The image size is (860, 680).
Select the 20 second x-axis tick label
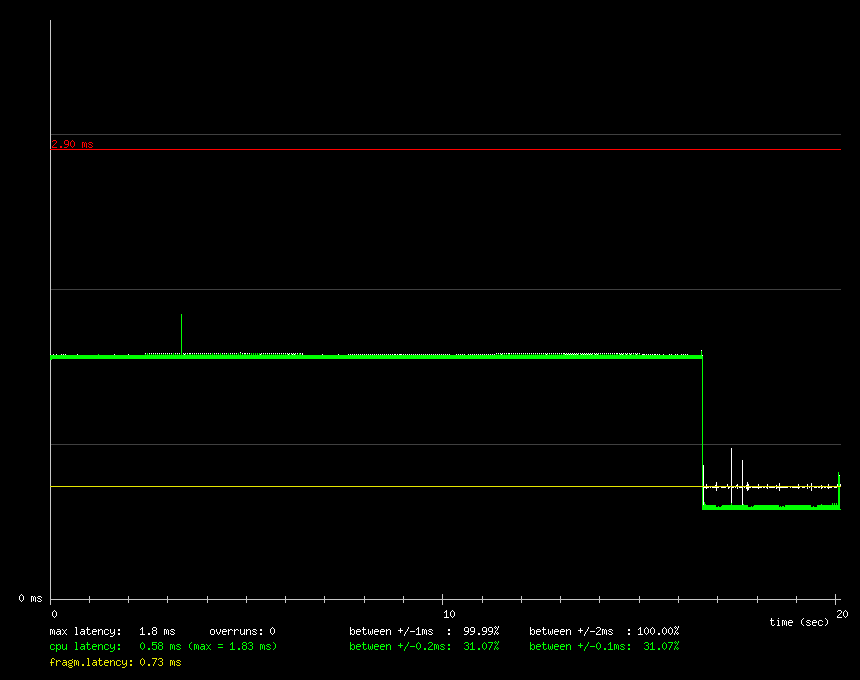click(x=842, y=614)
